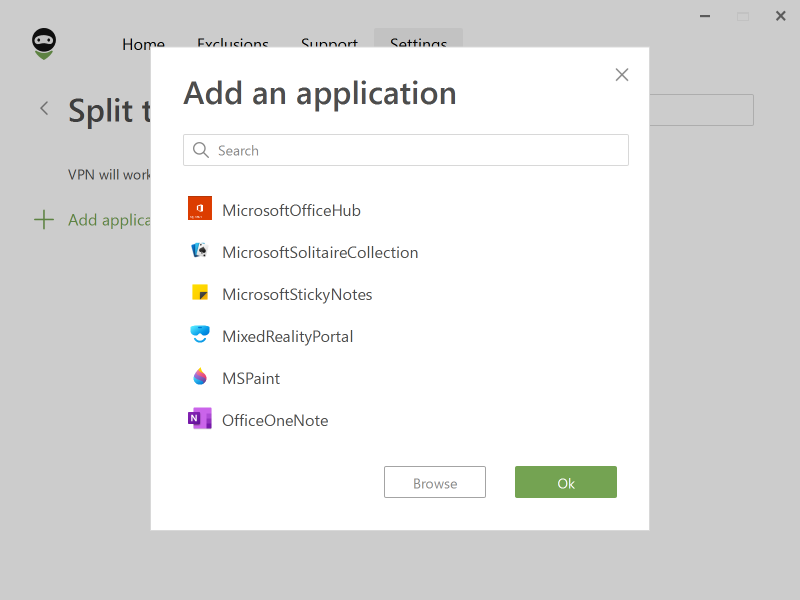
Task: Choose MicrosoftStickyNotes in the list
Action: pyautogui.click(x=297, y=294)
